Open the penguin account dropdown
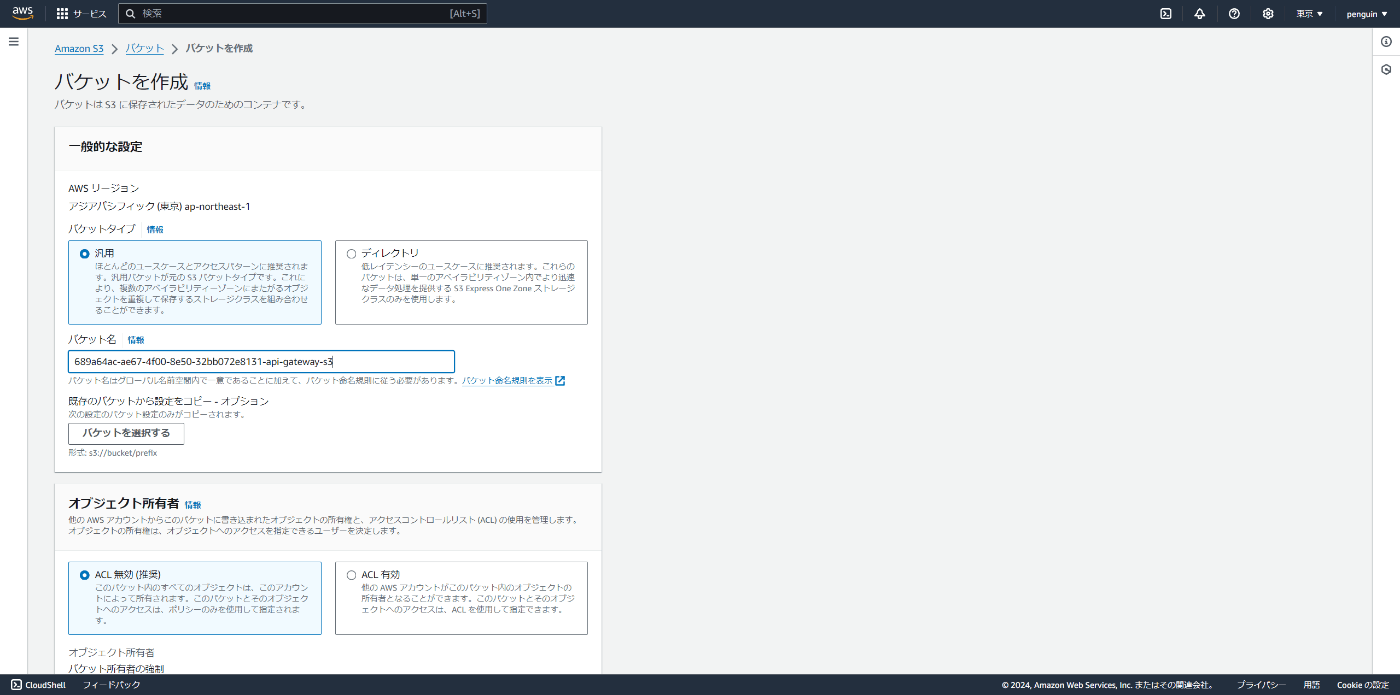Screen dimensions: 1400x695 (1367, 14)
